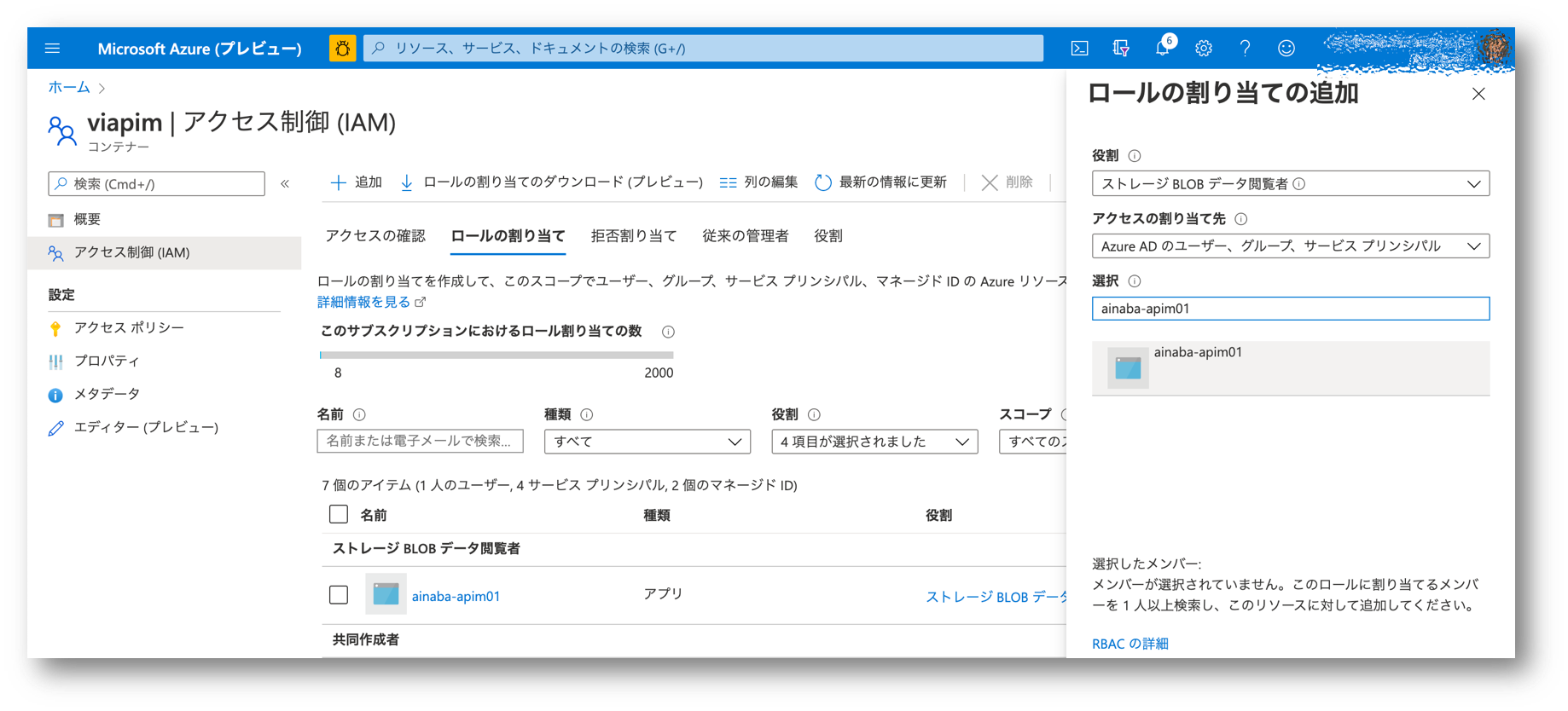Click info icon next to 種類 filter

pos(586,414)
